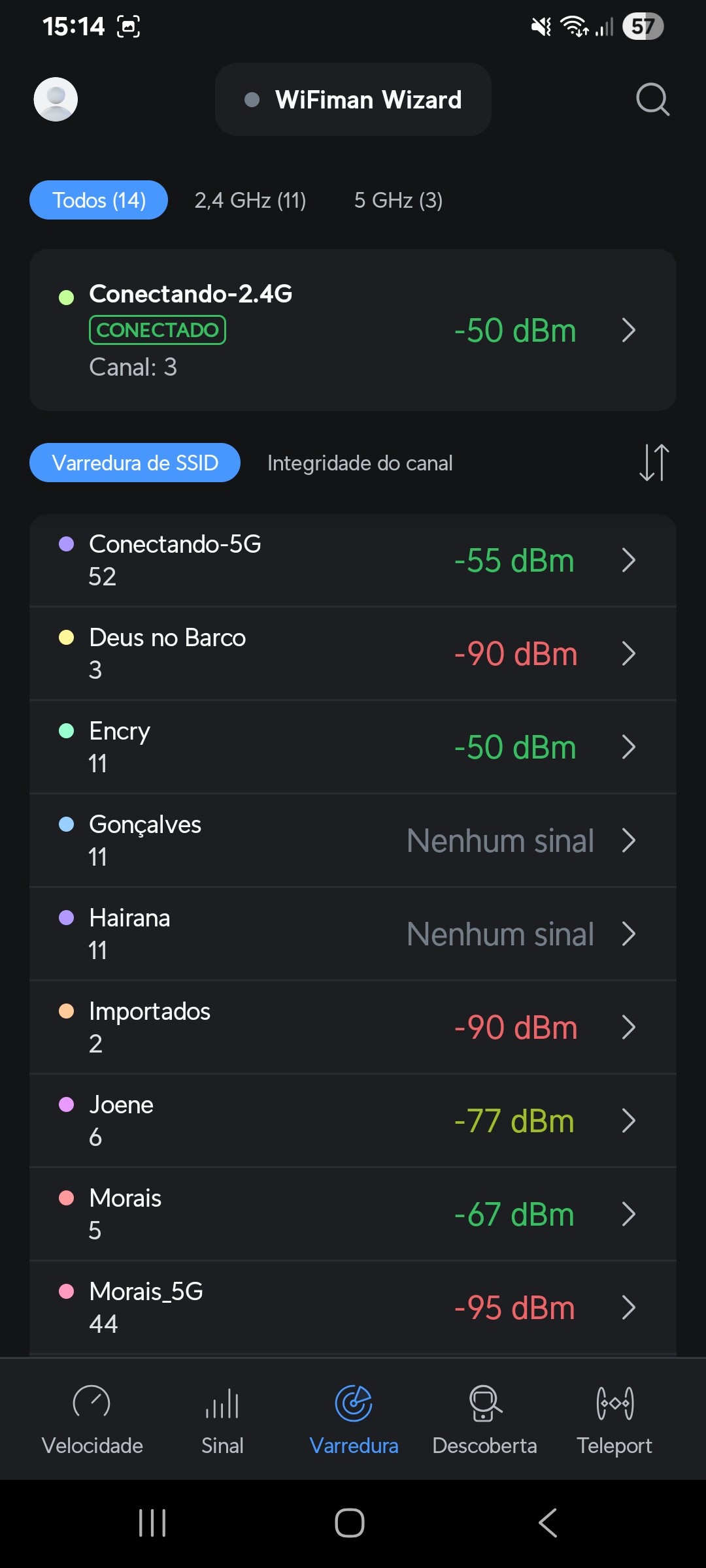
Task: Tap the sort order arrows icon
Action: [x=654, y=463]
